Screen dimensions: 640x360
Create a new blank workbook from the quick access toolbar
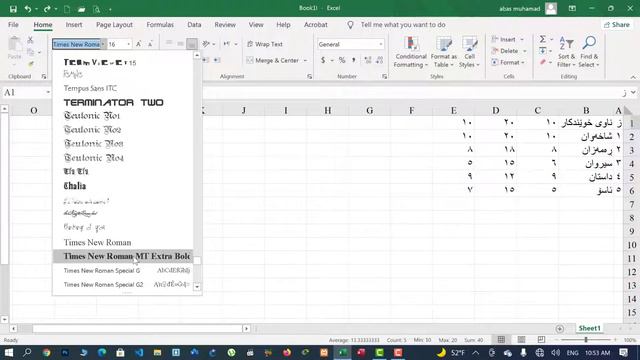(67, 9)
